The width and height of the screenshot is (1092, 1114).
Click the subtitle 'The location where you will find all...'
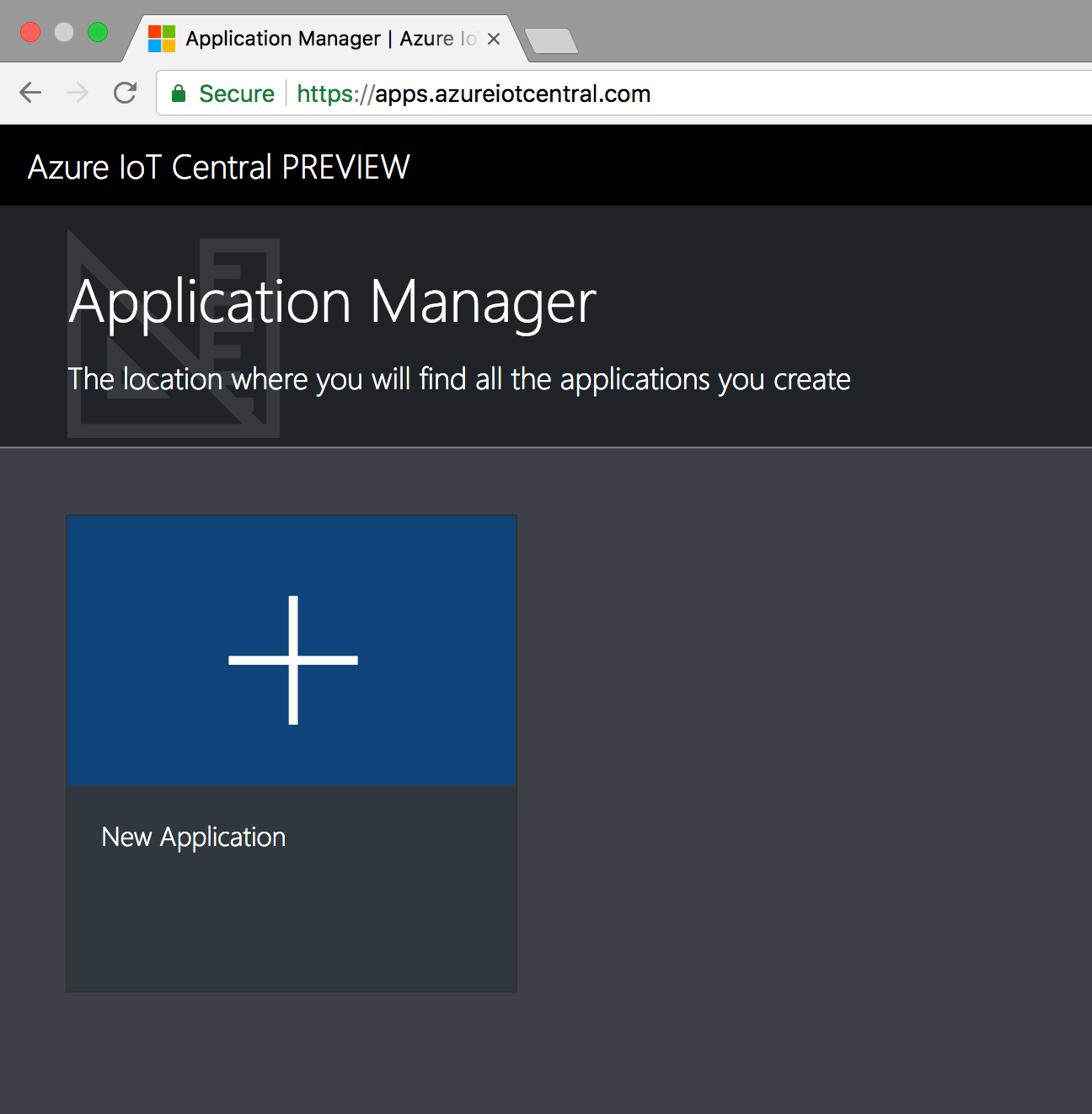(459, 379)
